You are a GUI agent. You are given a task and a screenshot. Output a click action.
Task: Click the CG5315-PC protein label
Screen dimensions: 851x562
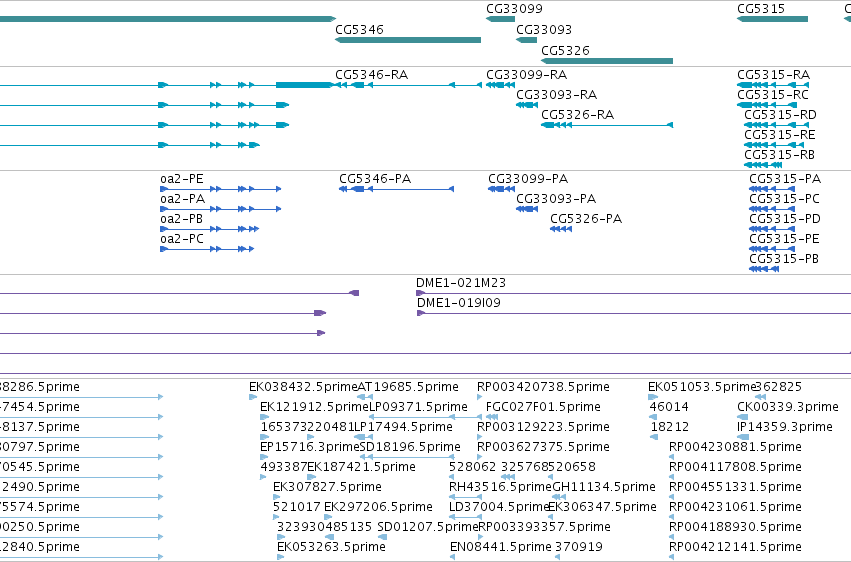point(784,199)
